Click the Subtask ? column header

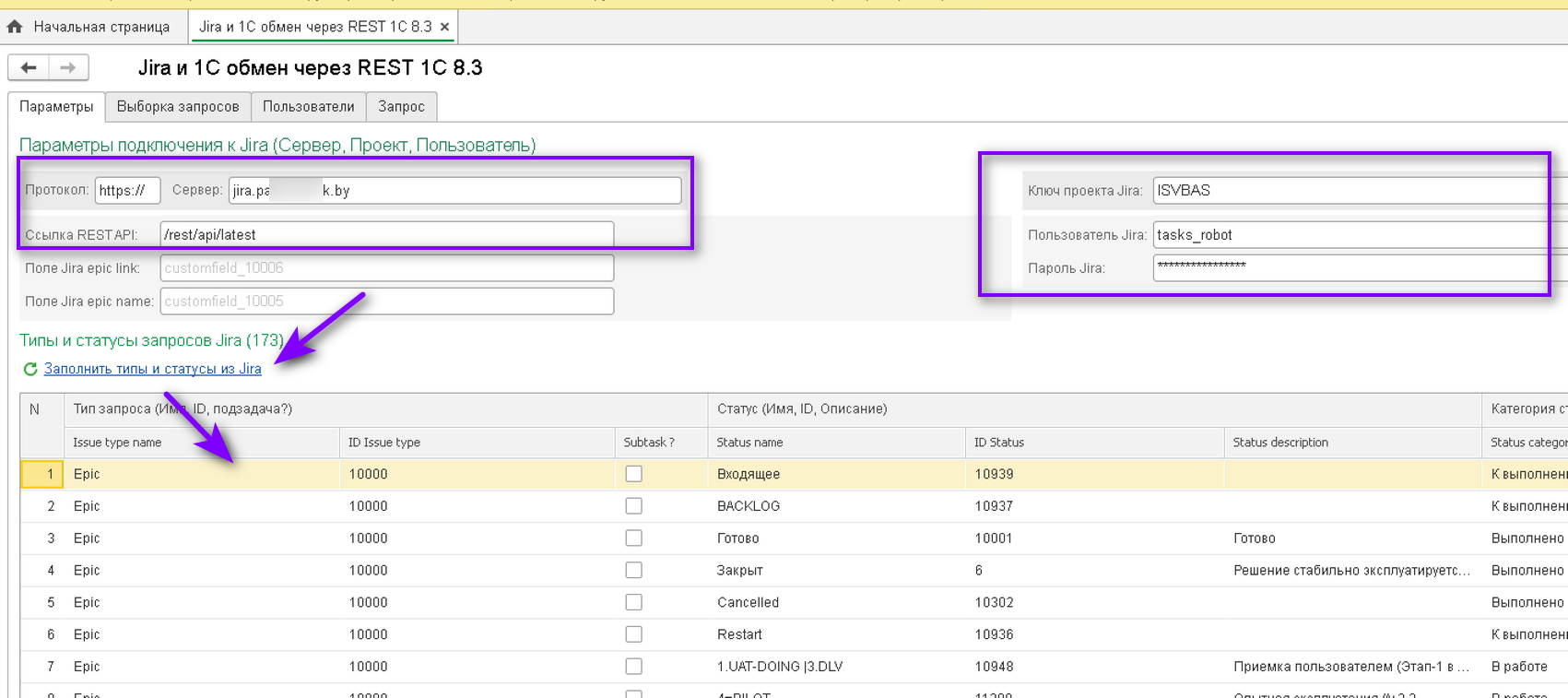tap(661, 443)
